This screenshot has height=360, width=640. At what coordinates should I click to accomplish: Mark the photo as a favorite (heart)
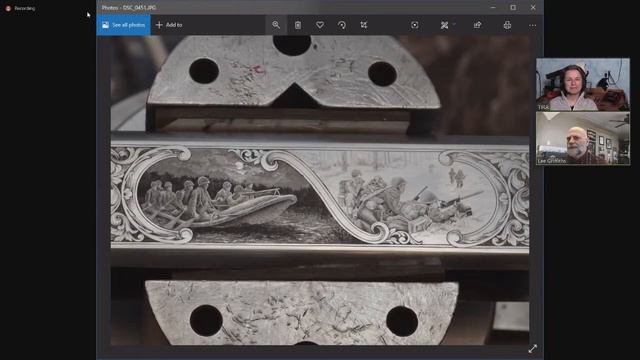coord(320,25)
